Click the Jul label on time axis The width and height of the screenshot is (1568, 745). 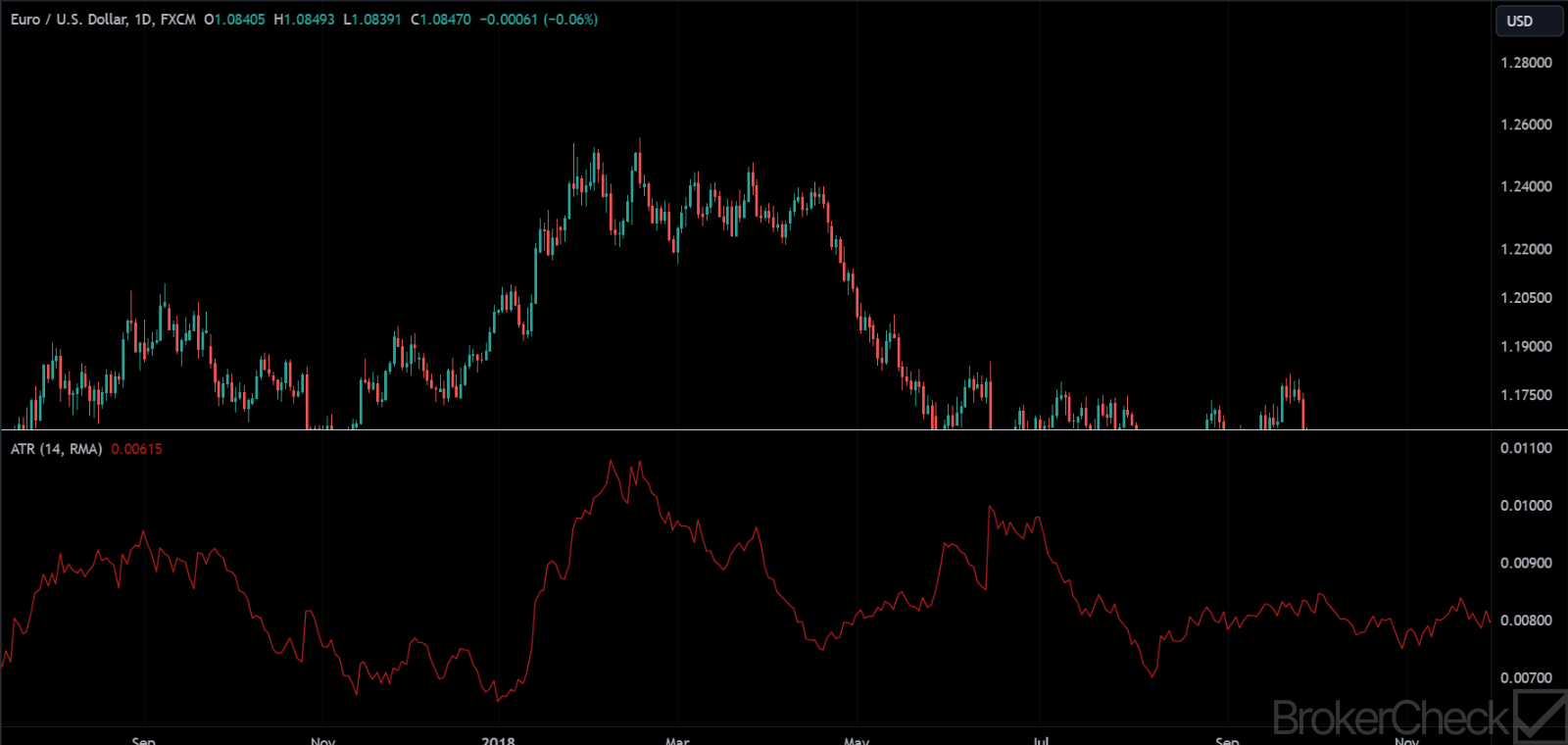click(1041, 740)
